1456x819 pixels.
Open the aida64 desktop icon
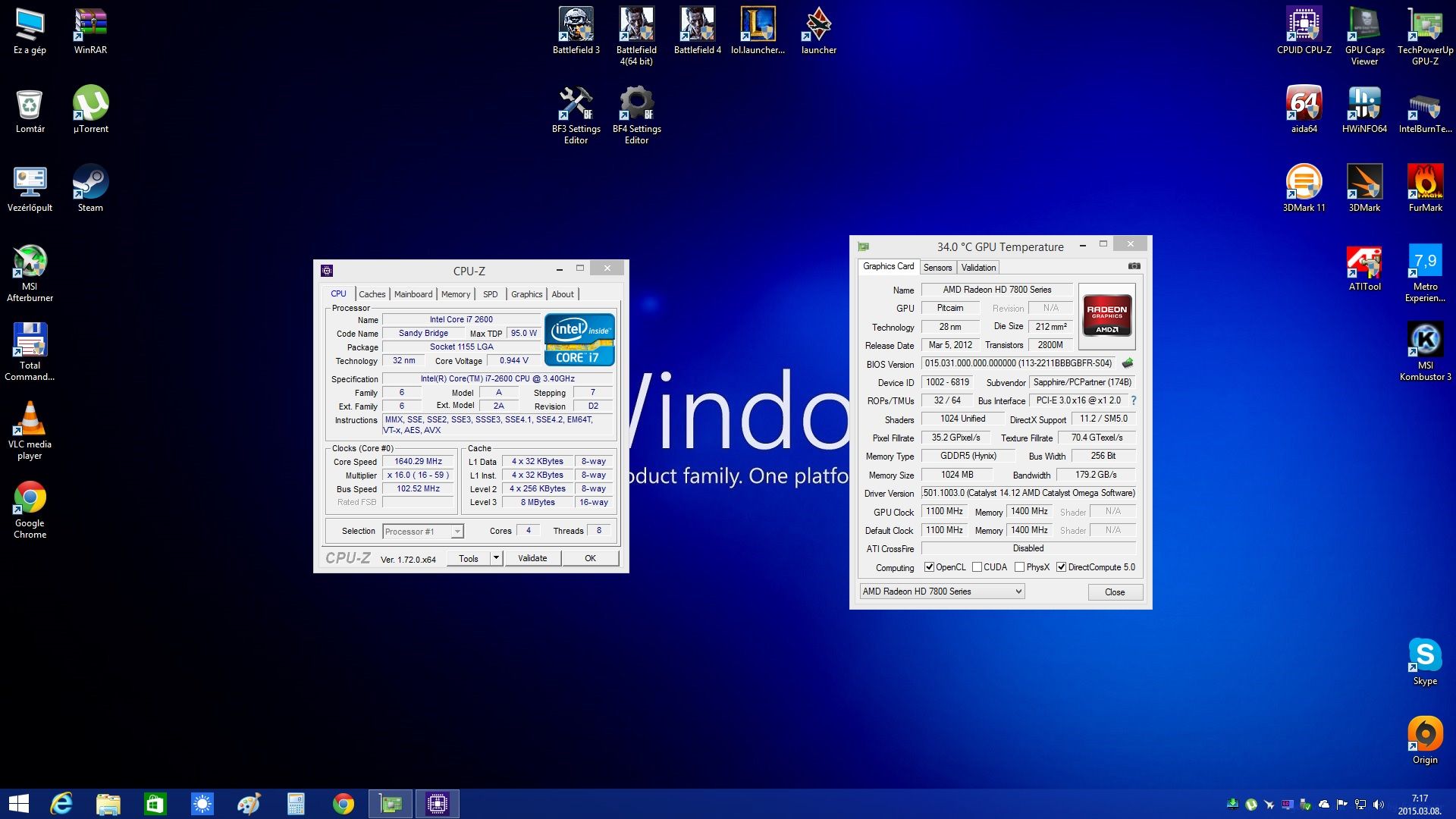(x=1304, y=109)
